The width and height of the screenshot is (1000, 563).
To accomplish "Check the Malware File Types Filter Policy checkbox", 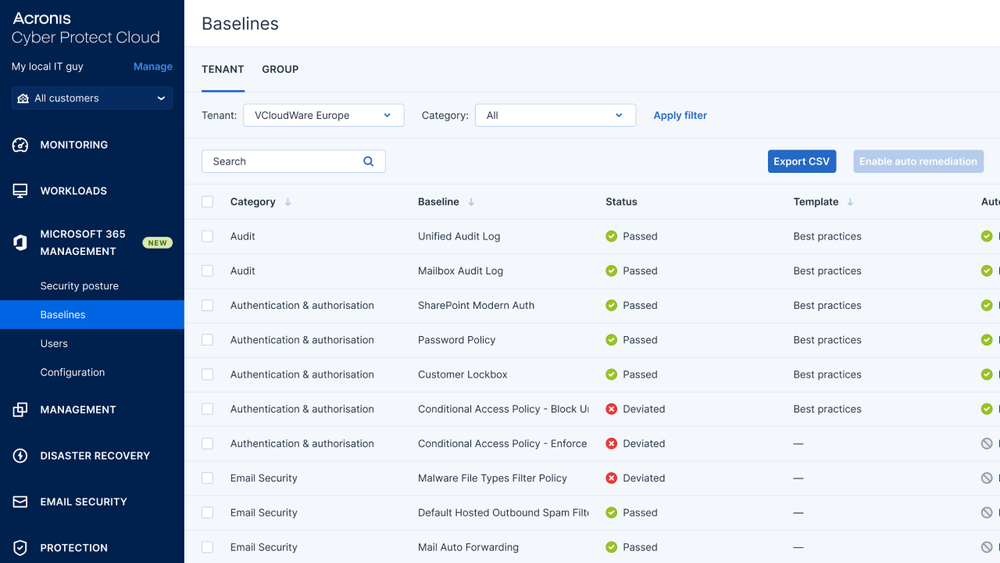I will (207, 478).
